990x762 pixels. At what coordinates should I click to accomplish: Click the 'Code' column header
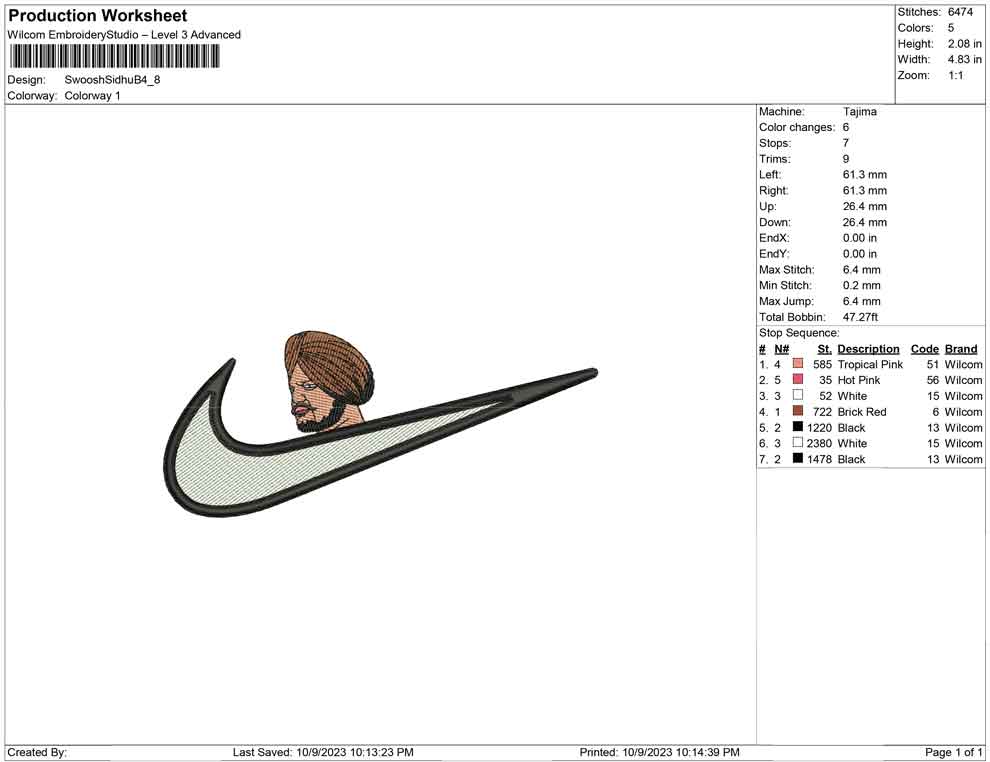[925, 349]
